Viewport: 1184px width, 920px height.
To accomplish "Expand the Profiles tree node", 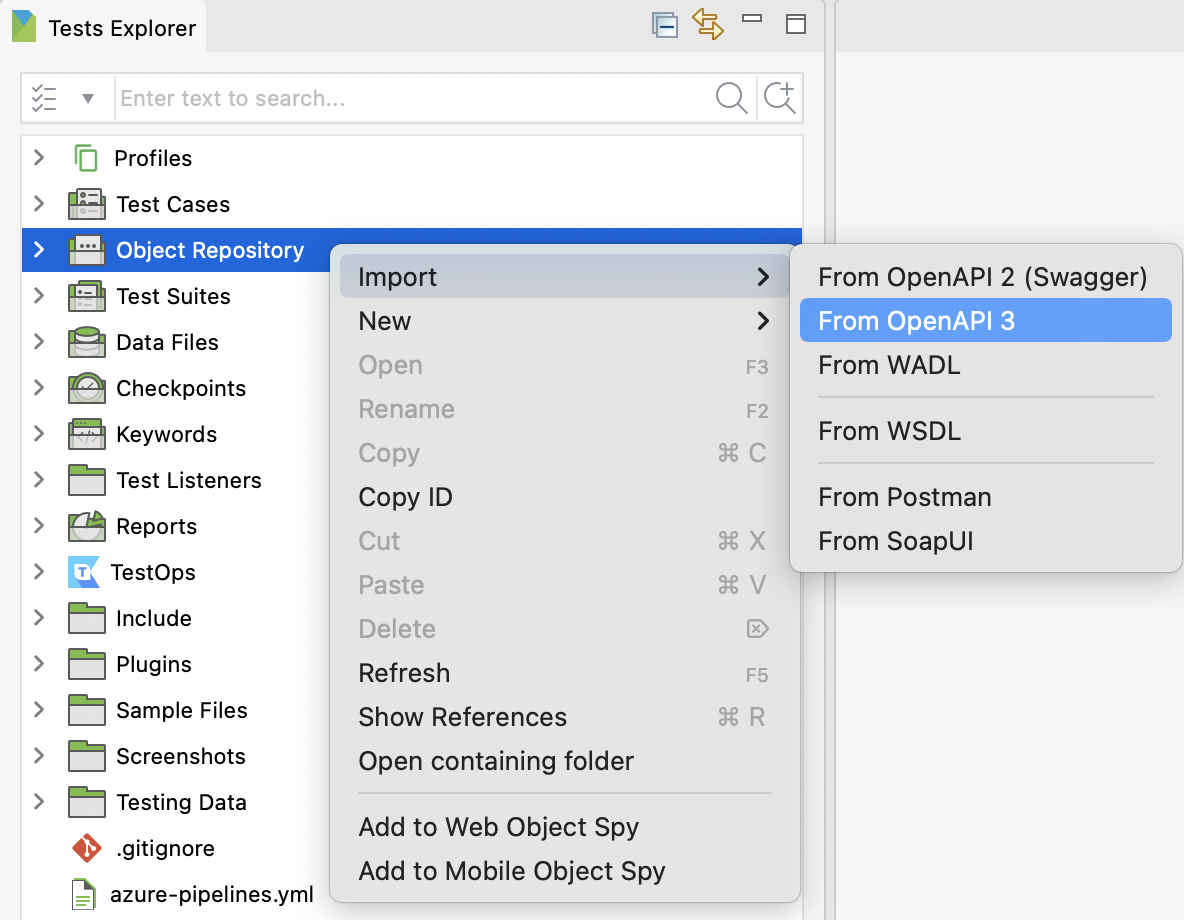I will point(39,158).
